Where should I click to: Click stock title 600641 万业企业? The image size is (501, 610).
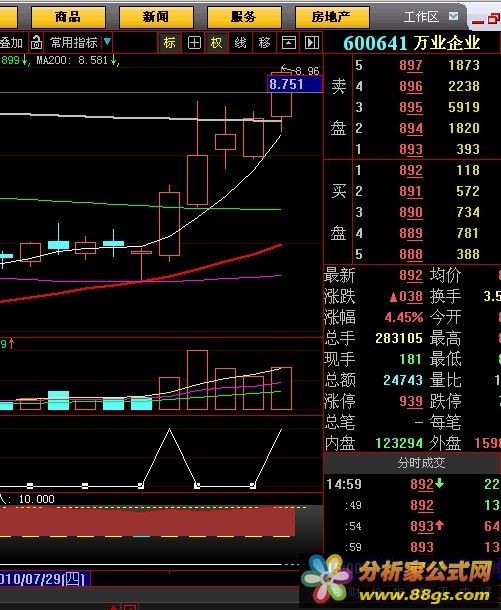tap(412, 43)
